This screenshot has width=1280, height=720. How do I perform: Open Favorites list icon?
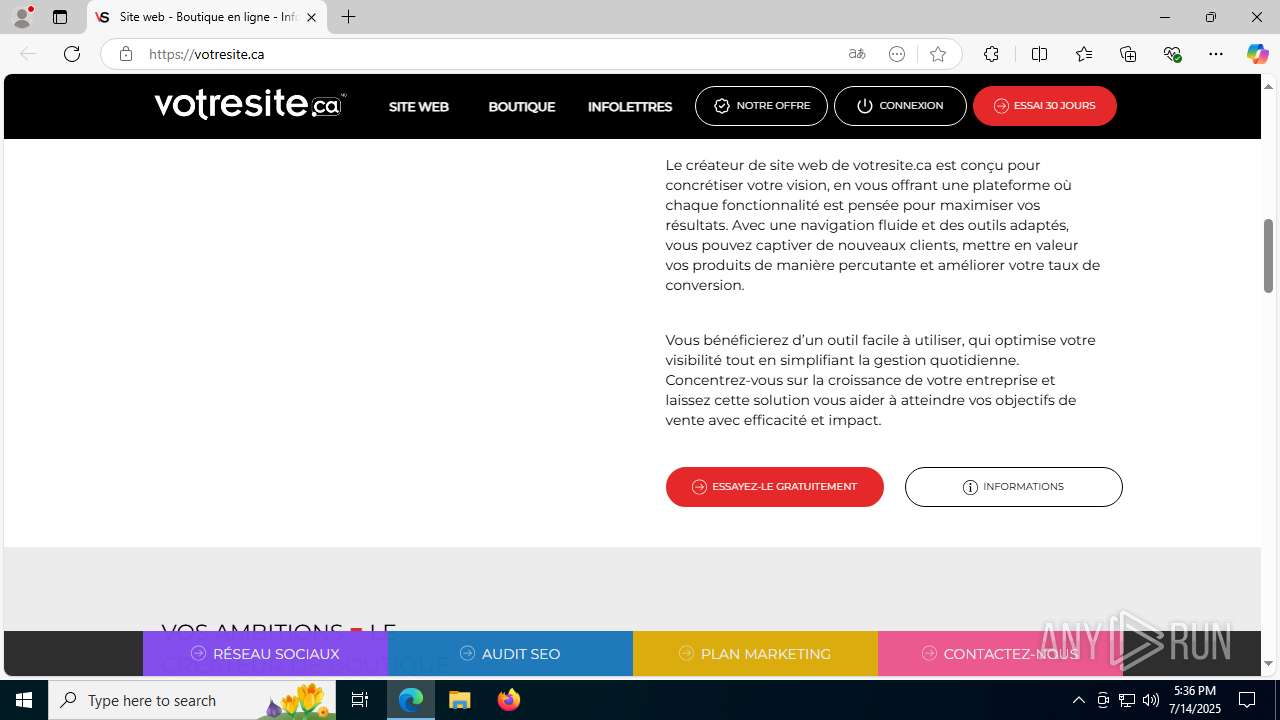tap(1084, 54)
